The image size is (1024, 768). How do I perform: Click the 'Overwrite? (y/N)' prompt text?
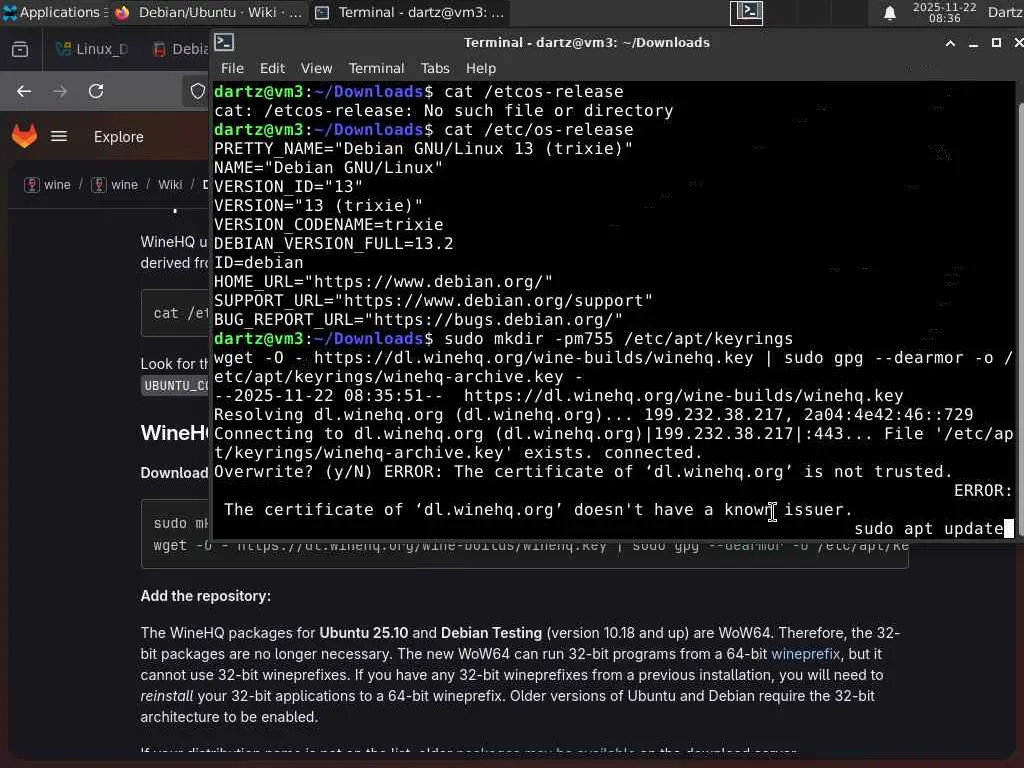[x=293, y=472]
